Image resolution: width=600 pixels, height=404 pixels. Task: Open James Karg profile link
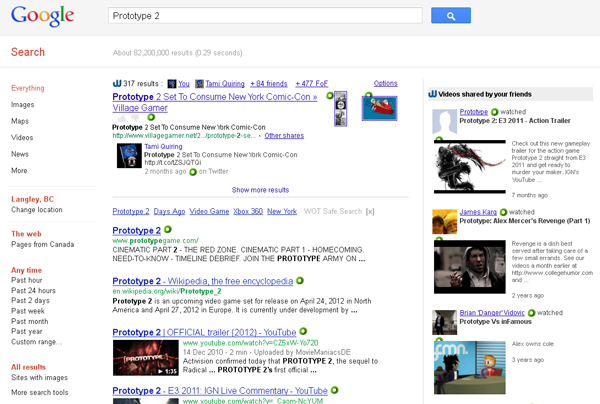[478, 212]
